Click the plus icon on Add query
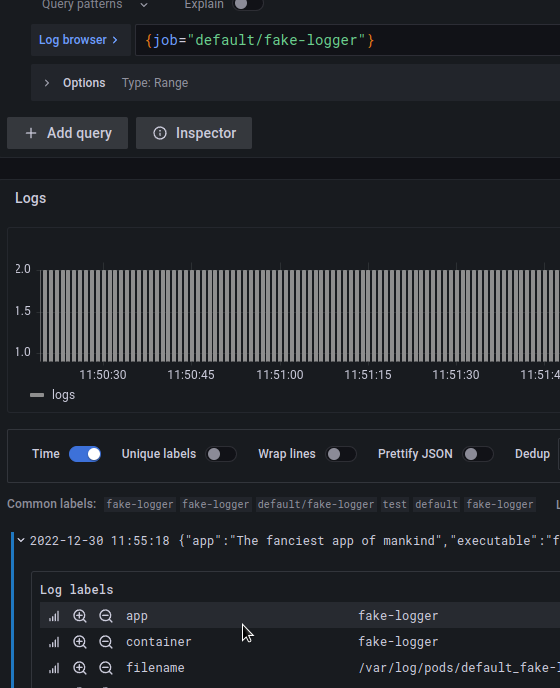Viewport: 560px width, 688px height. [x=31, y=133]
